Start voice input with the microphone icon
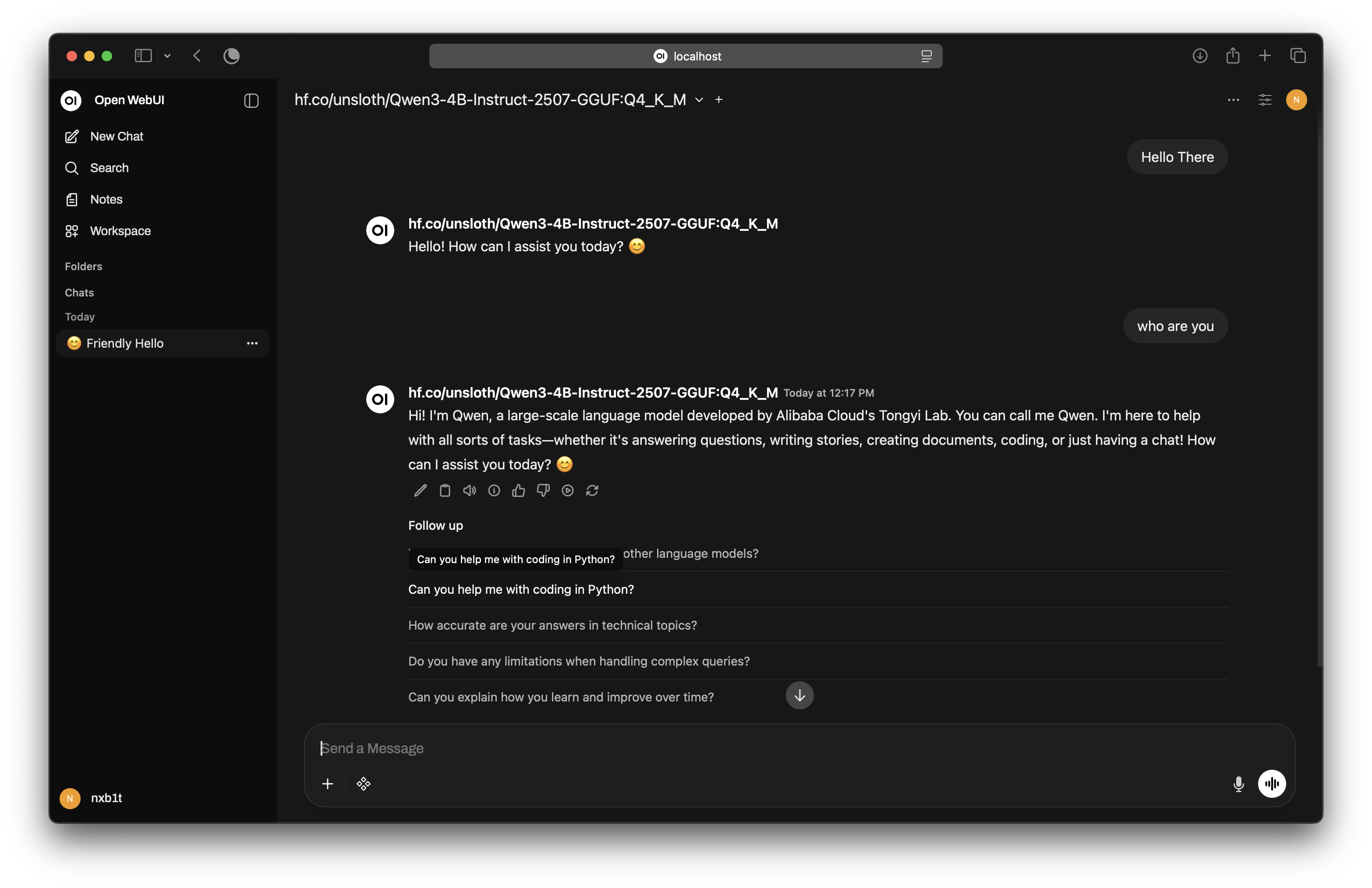This screenshot has height=888, width=1372. coord(1238,784)
